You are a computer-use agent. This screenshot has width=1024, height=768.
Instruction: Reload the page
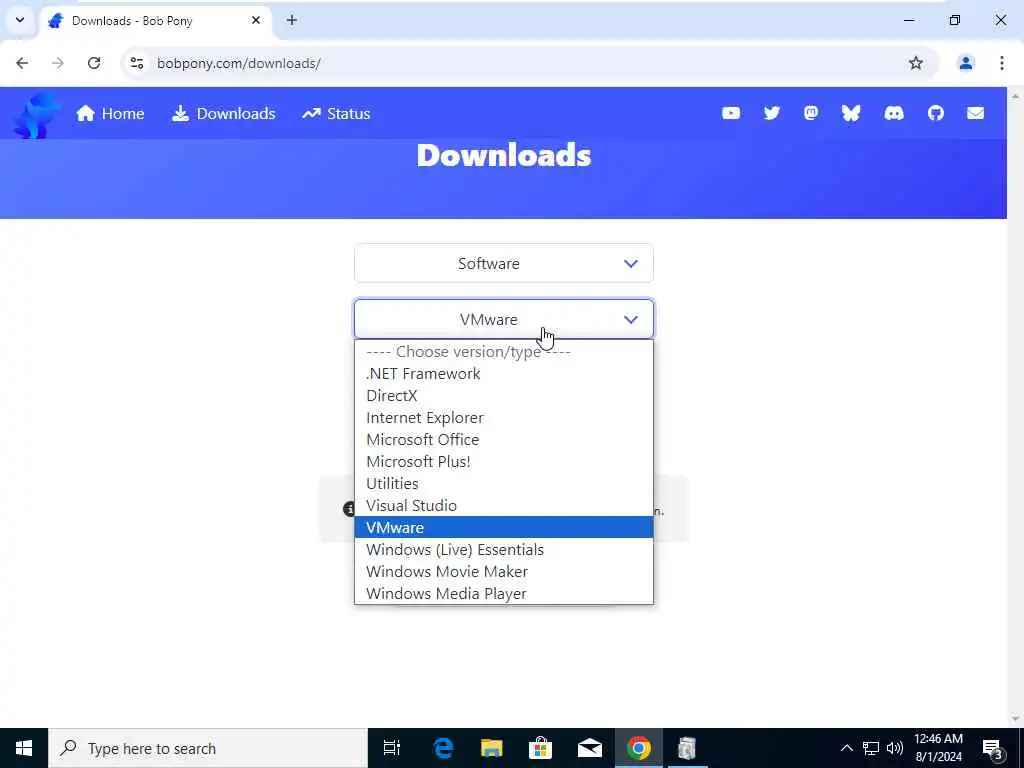point(94,63)
